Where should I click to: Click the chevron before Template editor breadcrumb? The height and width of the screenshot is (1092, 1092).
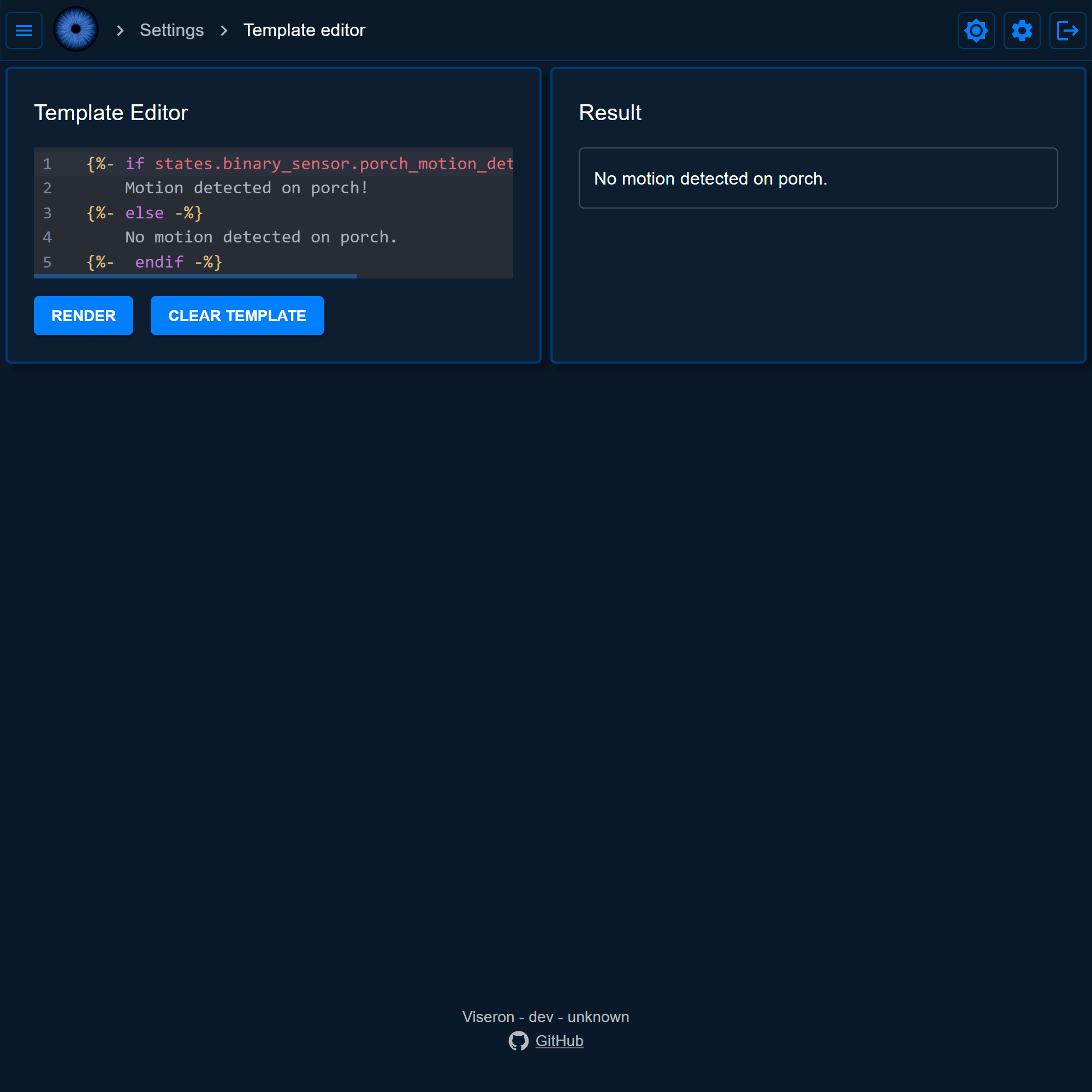click(x=224, y=31)
